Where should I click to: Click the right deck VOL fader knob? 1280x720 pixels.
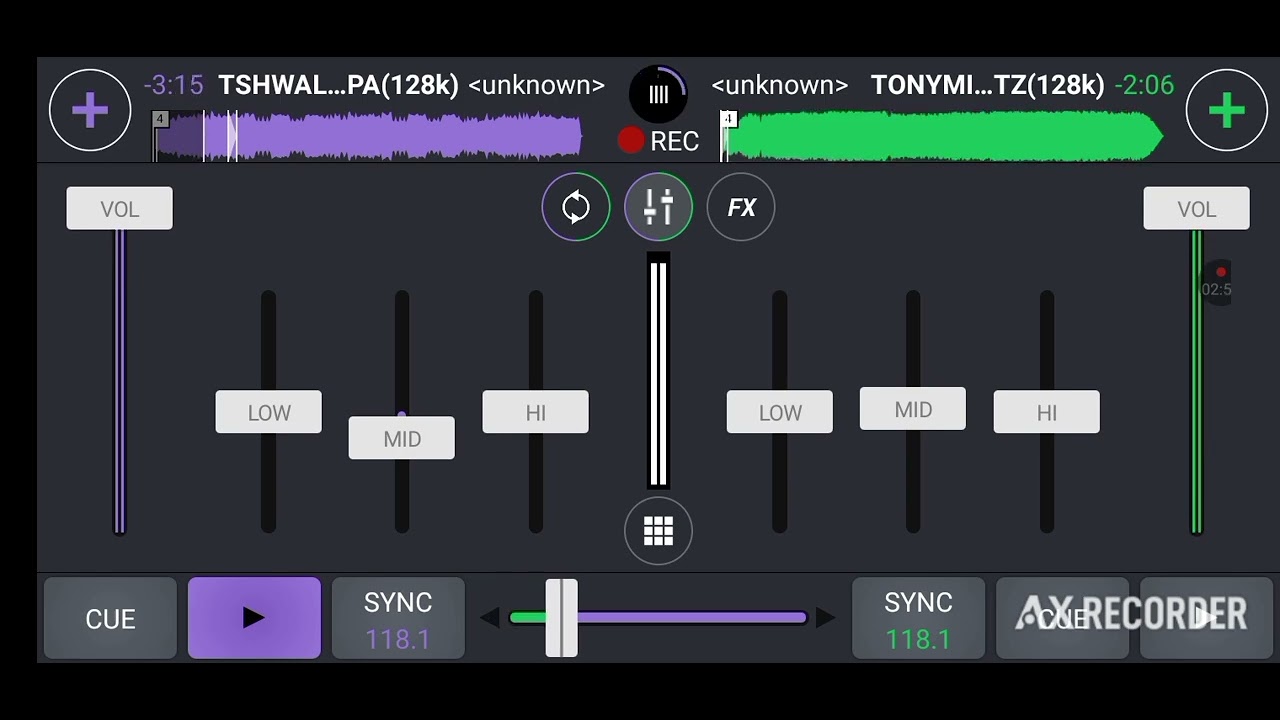click(1196, 208)
